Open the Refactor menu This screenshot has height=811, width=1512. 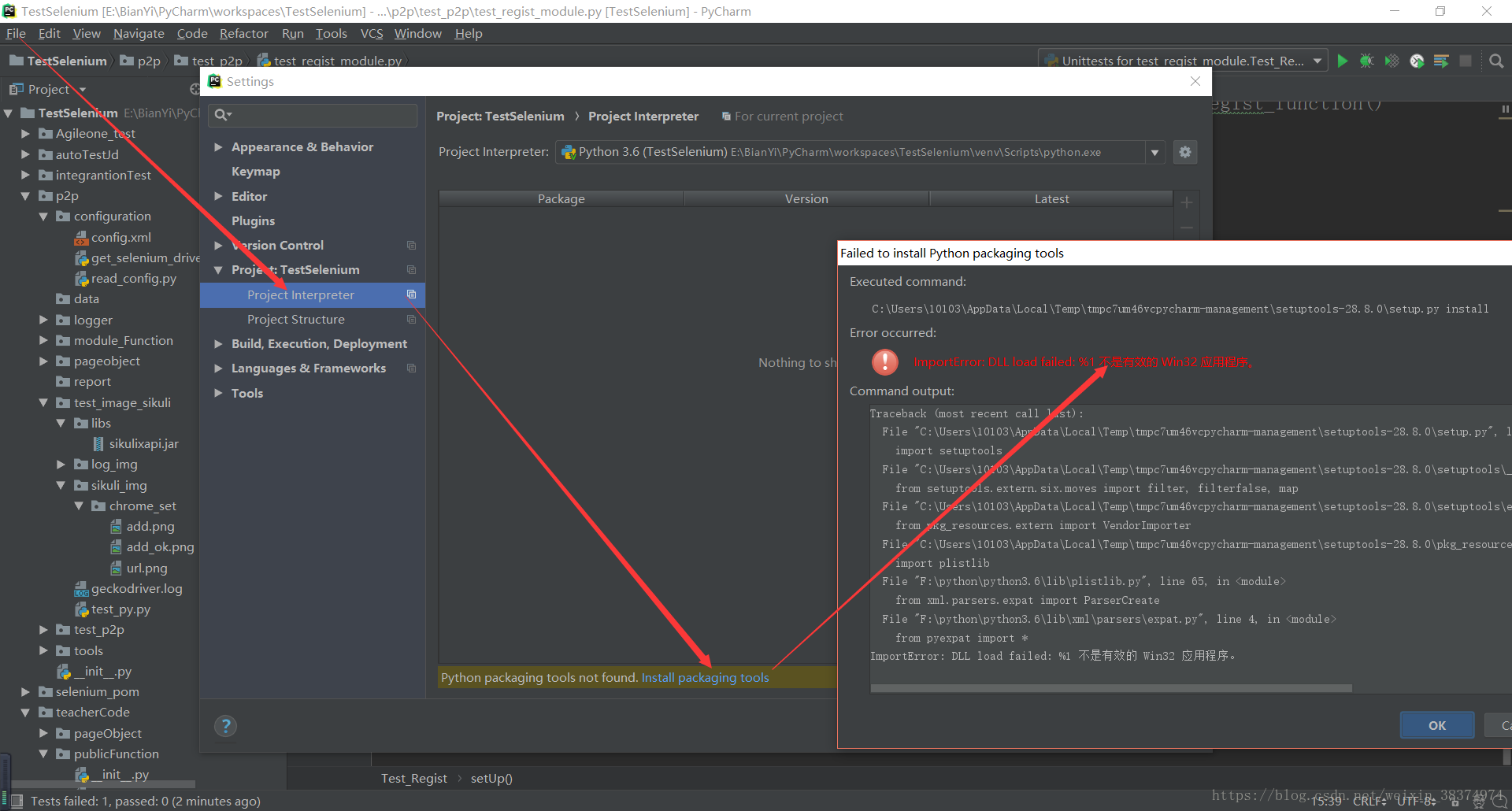[243, 33]
